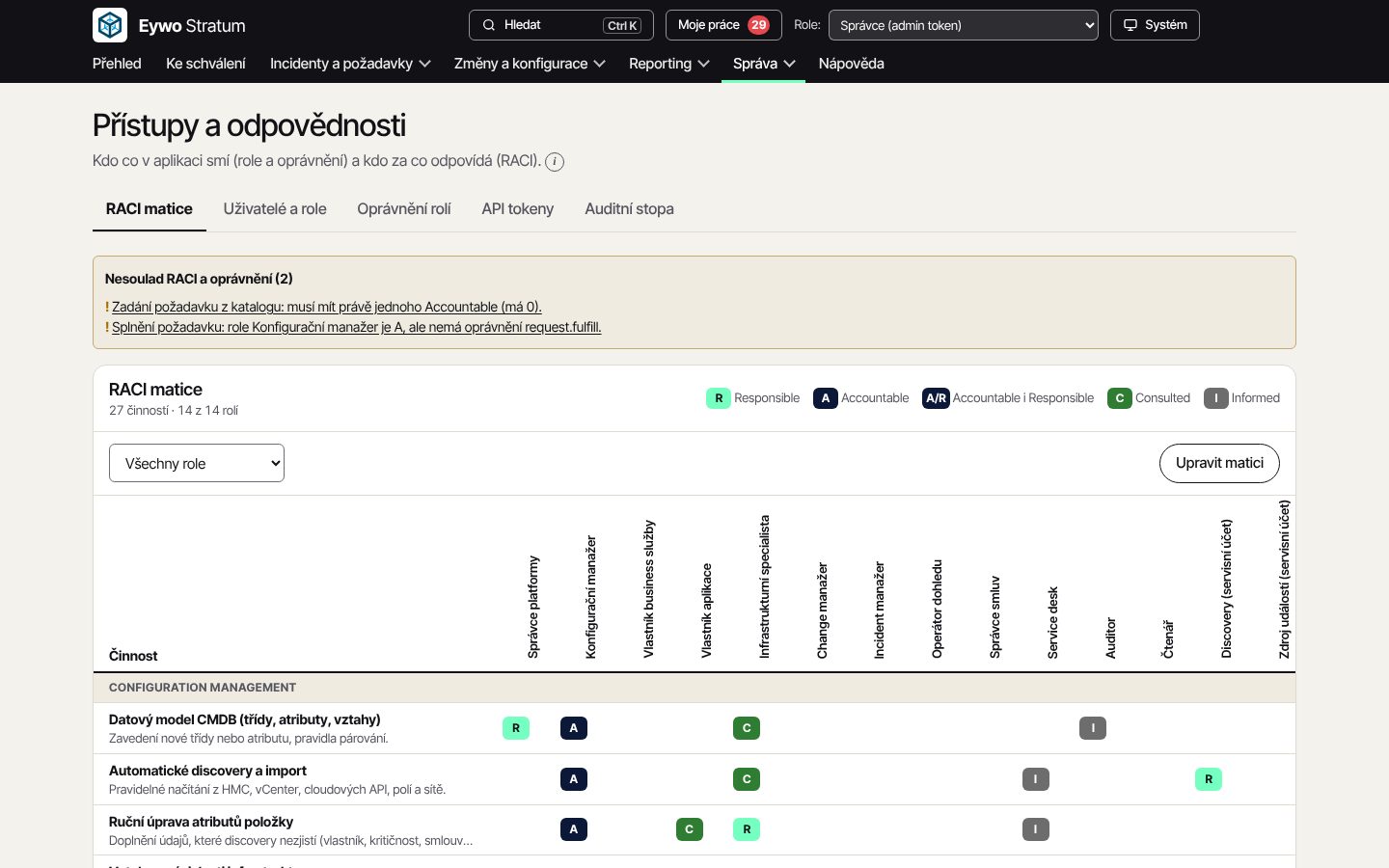
Task: Click the Moje práce button
Action: (723, 25)
